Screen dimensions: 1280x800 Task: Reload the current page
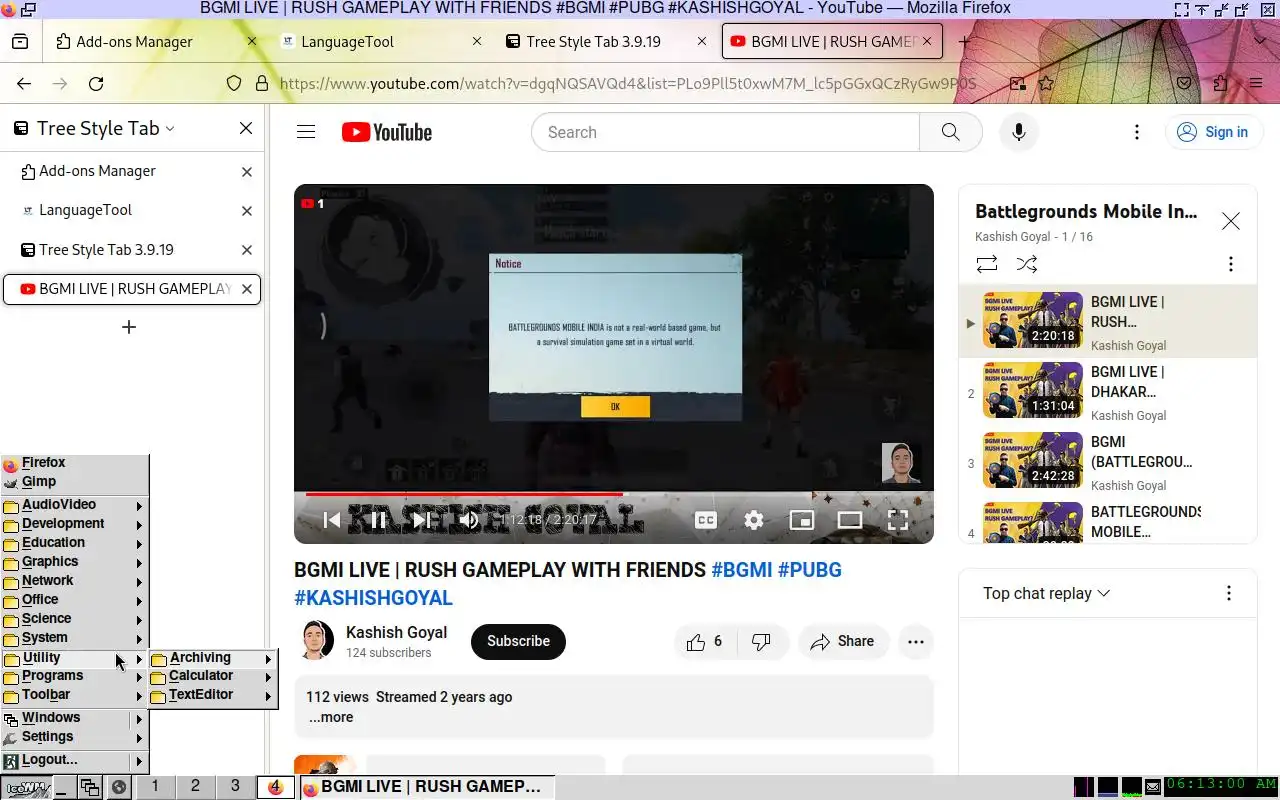pyautogui.click(x=96, y=84)
